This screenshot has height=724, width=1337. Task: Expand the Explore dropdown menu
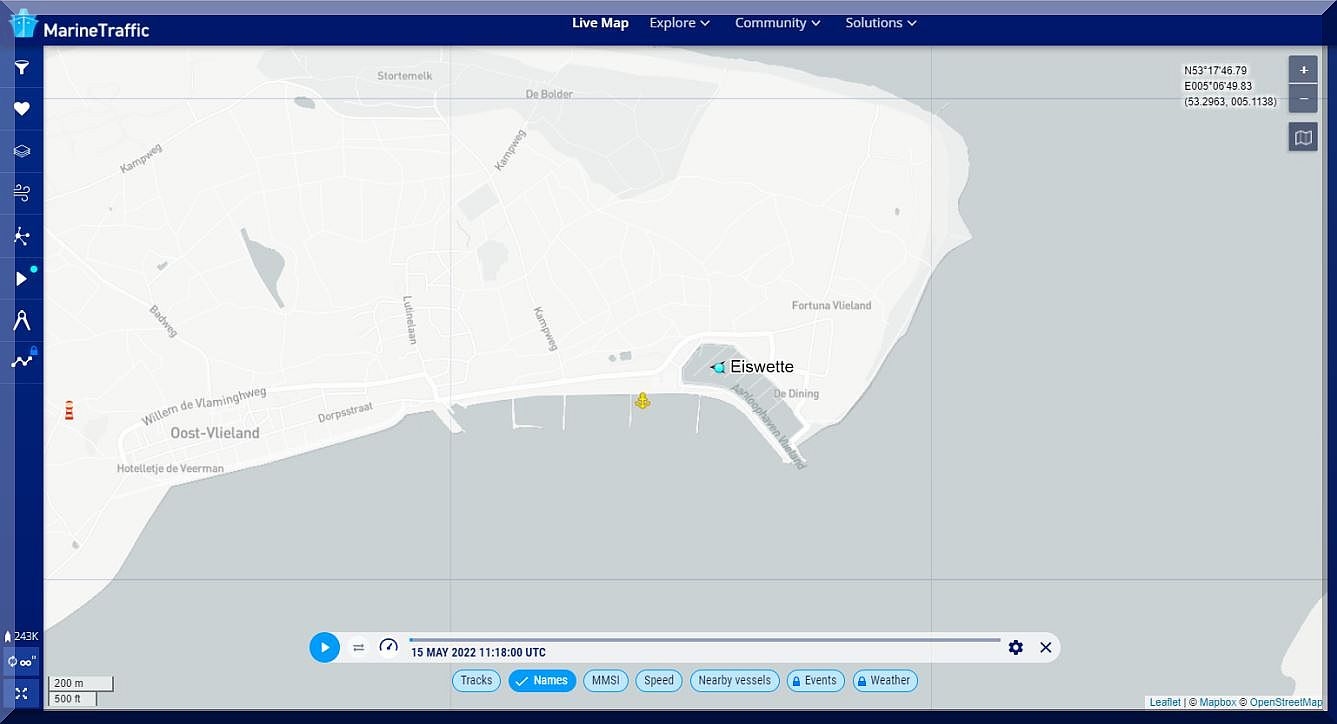pos(679,23)
